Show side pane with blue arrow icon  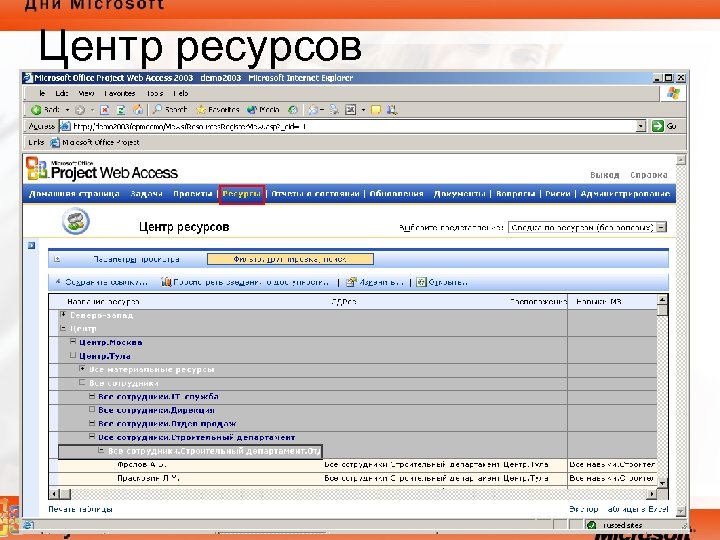[x=31, y=246]
